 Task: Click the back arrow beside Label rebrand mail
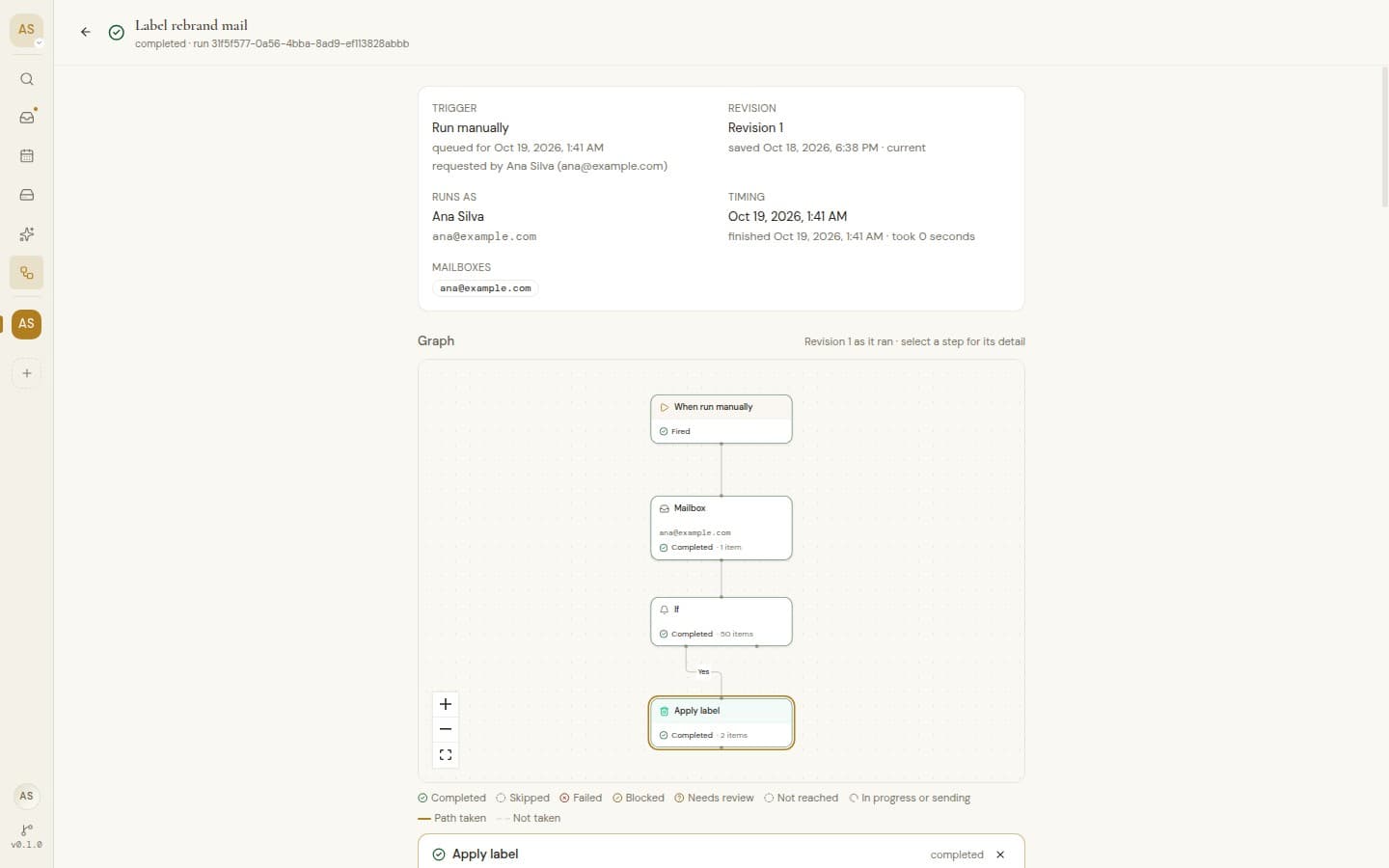(x=86, y=32)
